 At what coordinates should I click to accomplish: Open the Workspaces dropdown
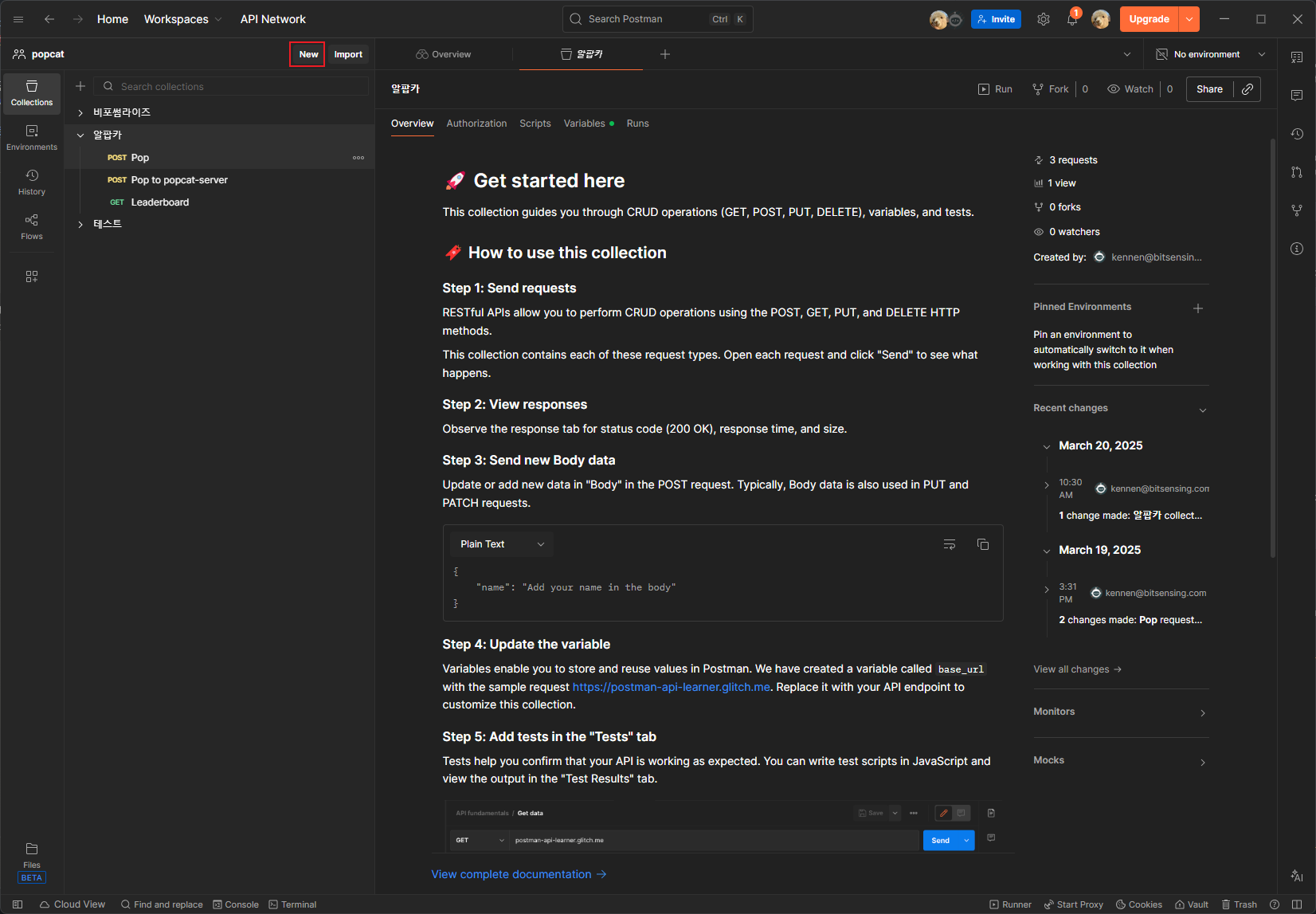[x=182, y=19]
